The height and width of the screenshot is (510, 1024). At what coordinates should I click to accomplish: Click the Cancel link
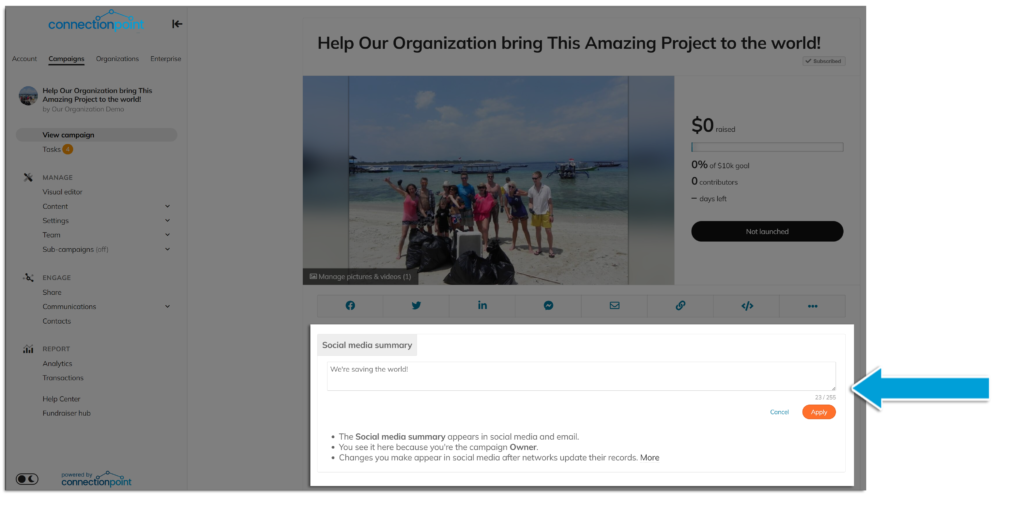coord(779,412)
